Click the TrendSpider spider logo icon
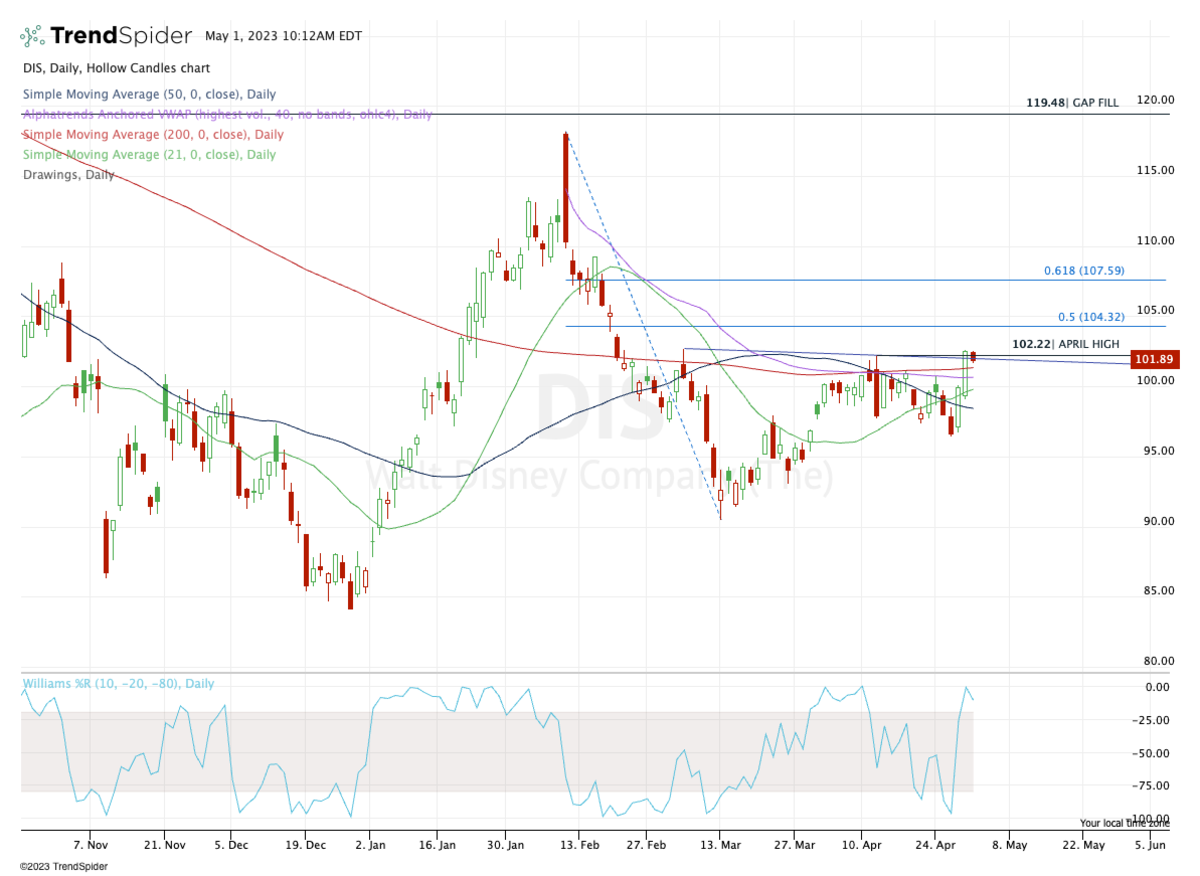The width and height of the screenshot is (1200, 876). point(32,36)
